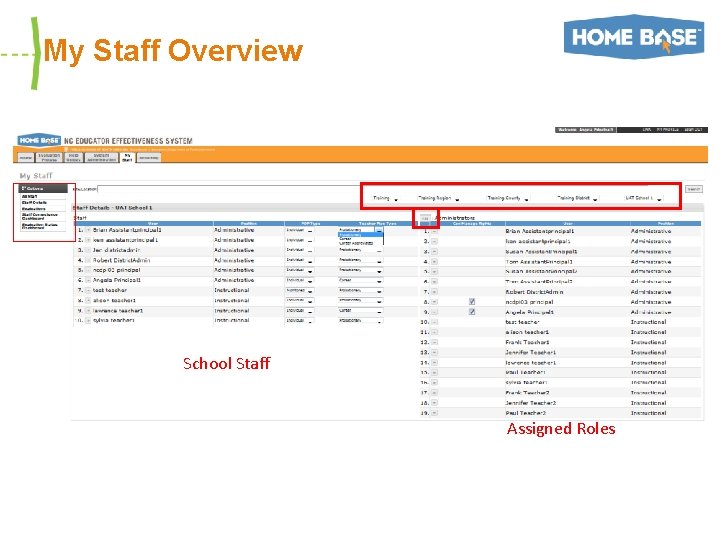Open the System Administration tab
720x540 pixels.
point(101,158)
